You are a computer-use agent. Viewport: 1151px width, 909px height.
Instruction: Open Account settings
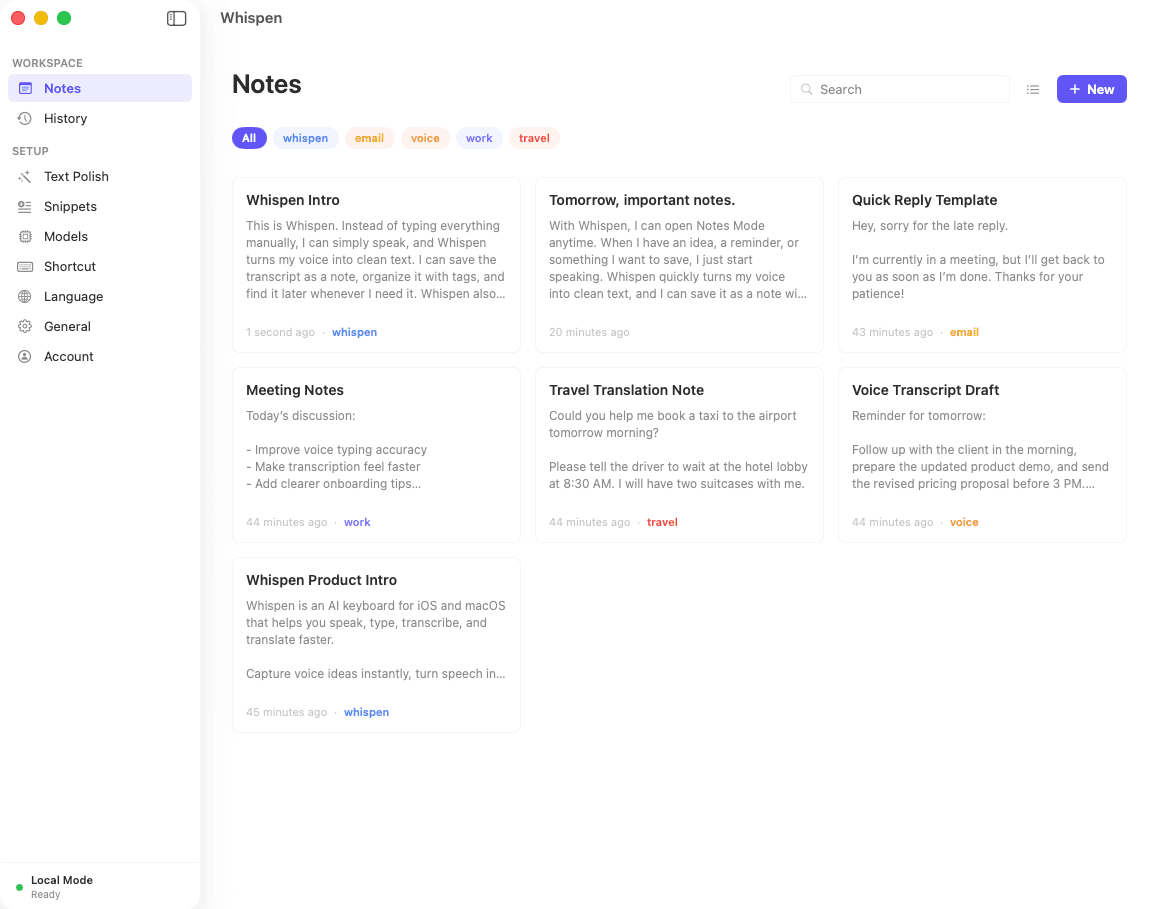(x=100, y=356)
